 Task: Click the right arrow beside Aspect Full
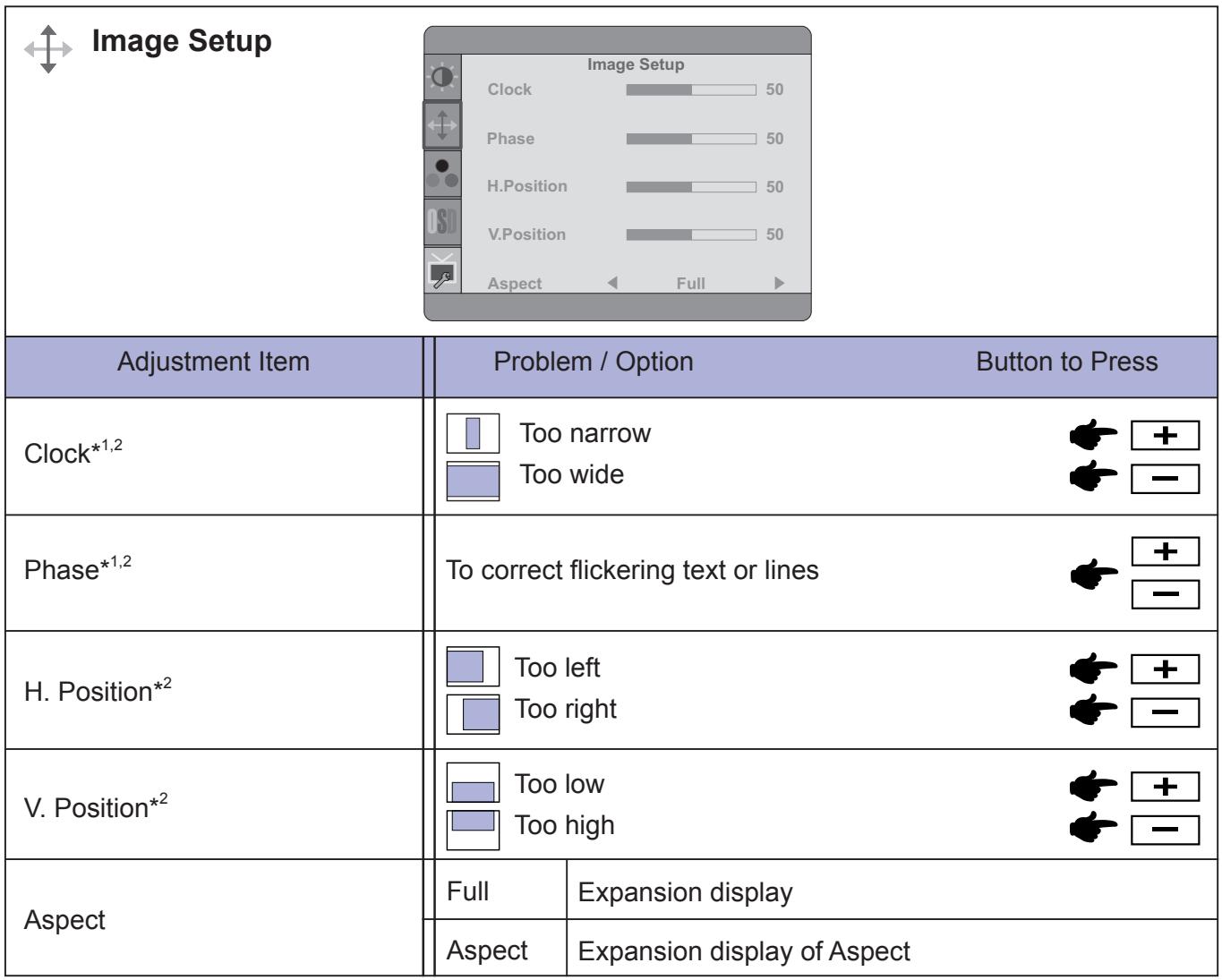778,283
